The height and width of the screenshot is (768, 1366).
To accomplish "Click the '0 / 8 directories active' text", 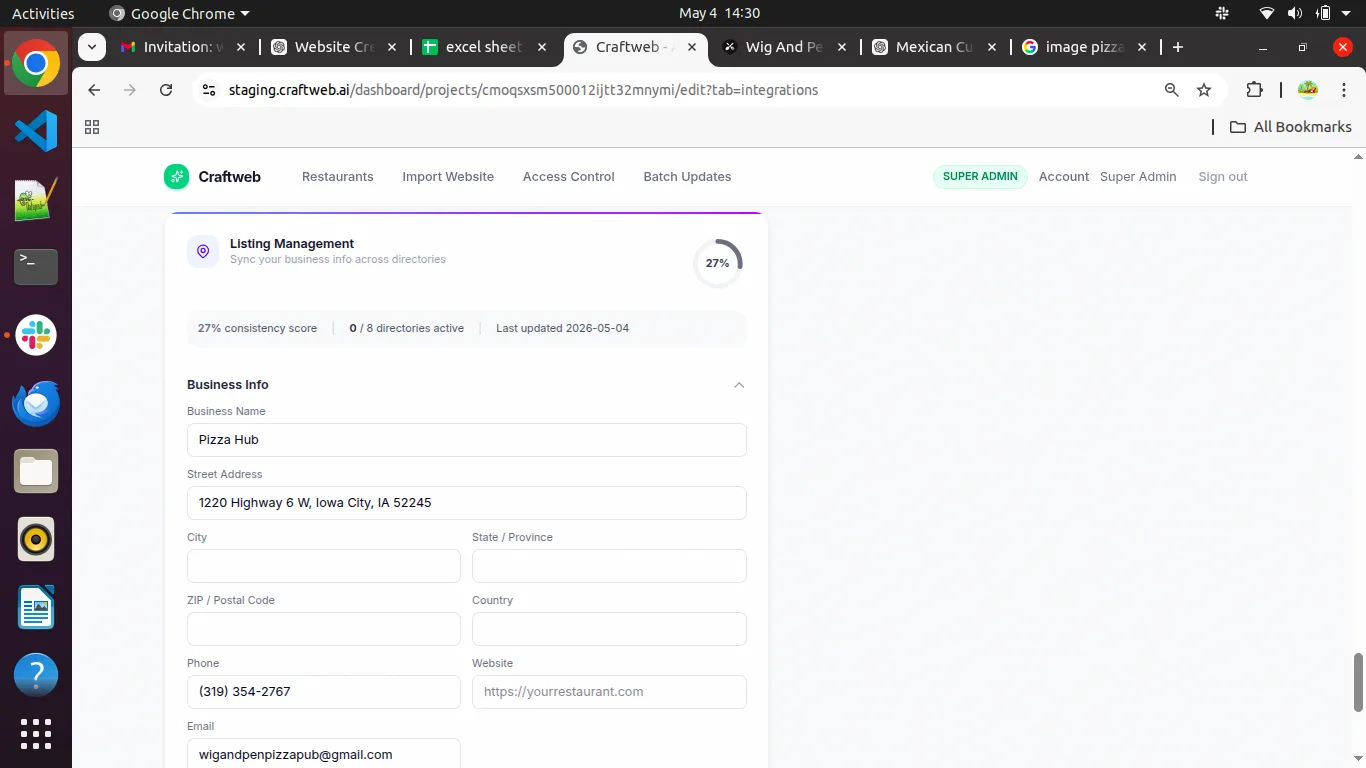I will coord(406,328).
